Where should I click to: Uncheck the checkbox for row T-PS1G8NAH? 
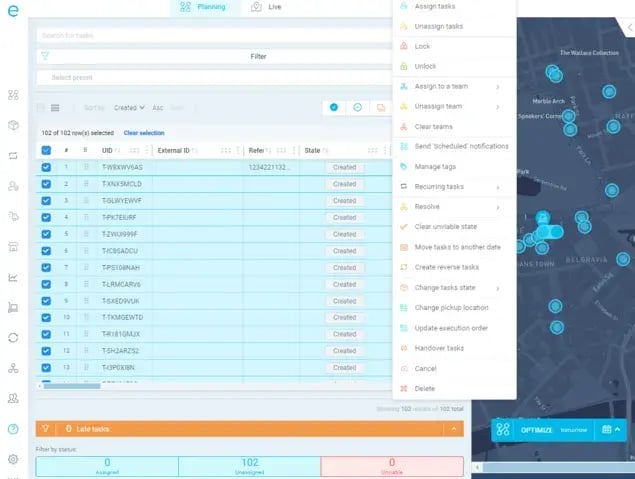[x=46, y=267]
